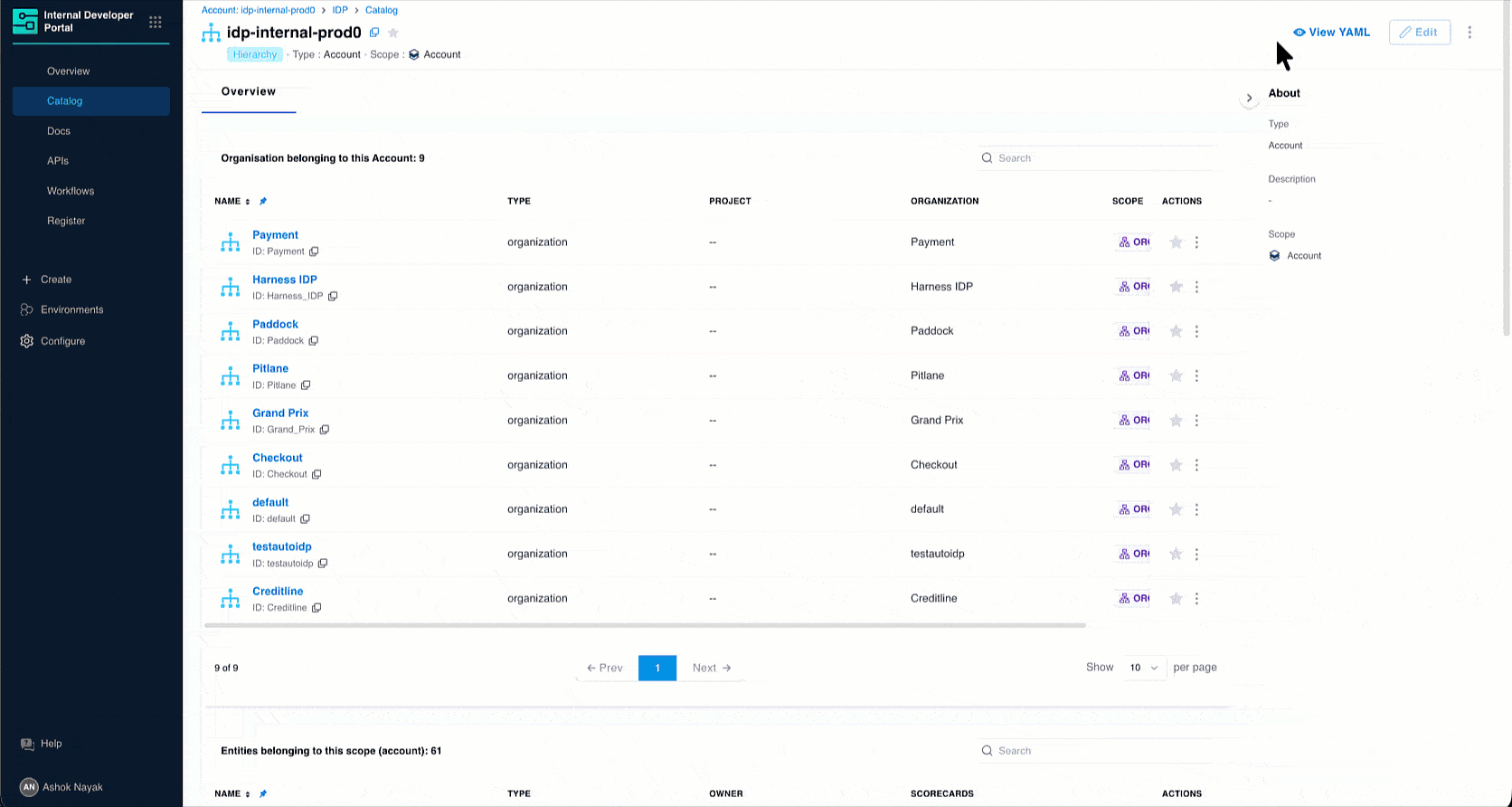Open the module switcher grid icon
This screenshot has height=807, width=1512.
[156, 22]
